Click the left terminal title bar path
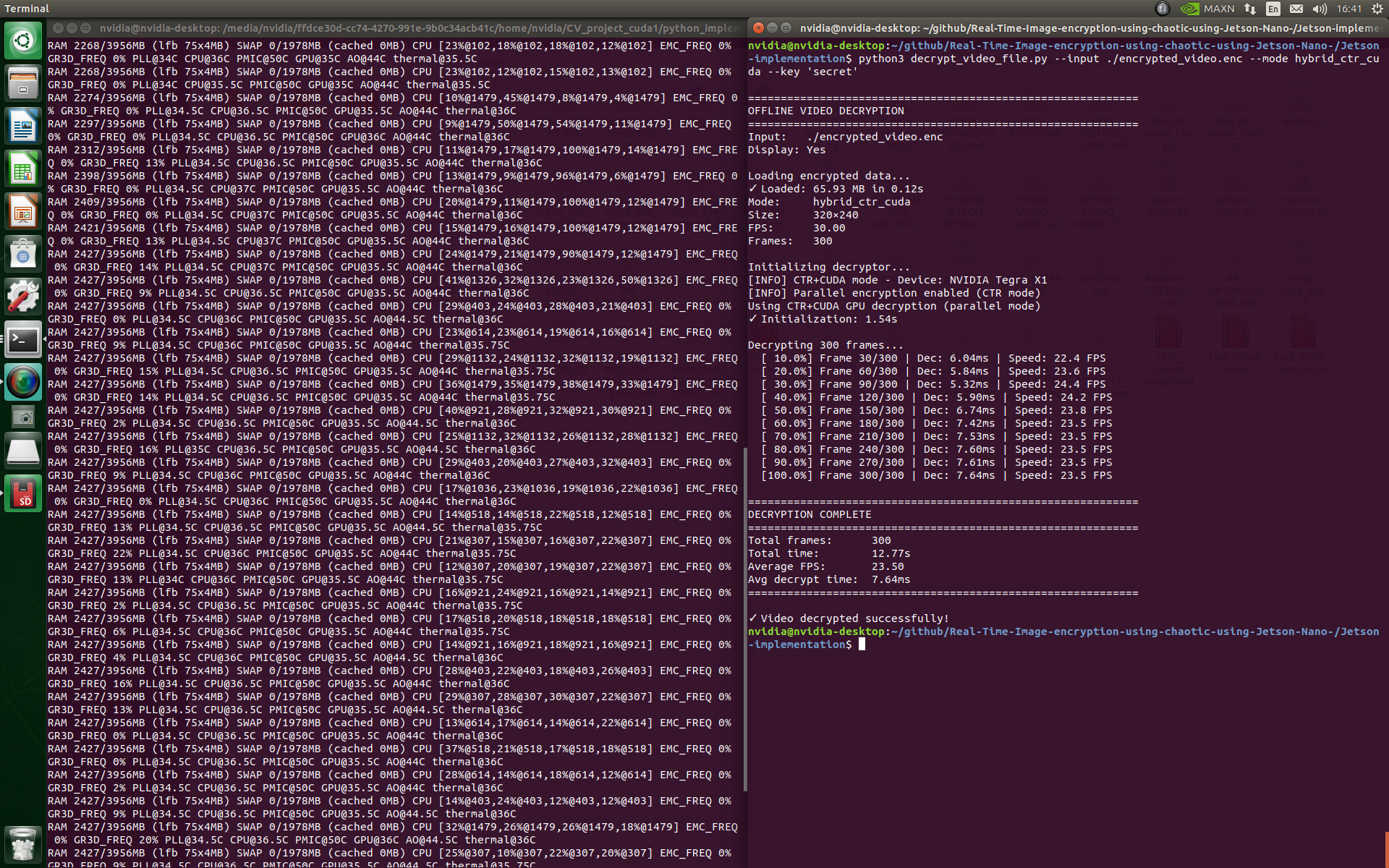The height and width of the screenshot is (868, 1389). (x=418, y=27)
